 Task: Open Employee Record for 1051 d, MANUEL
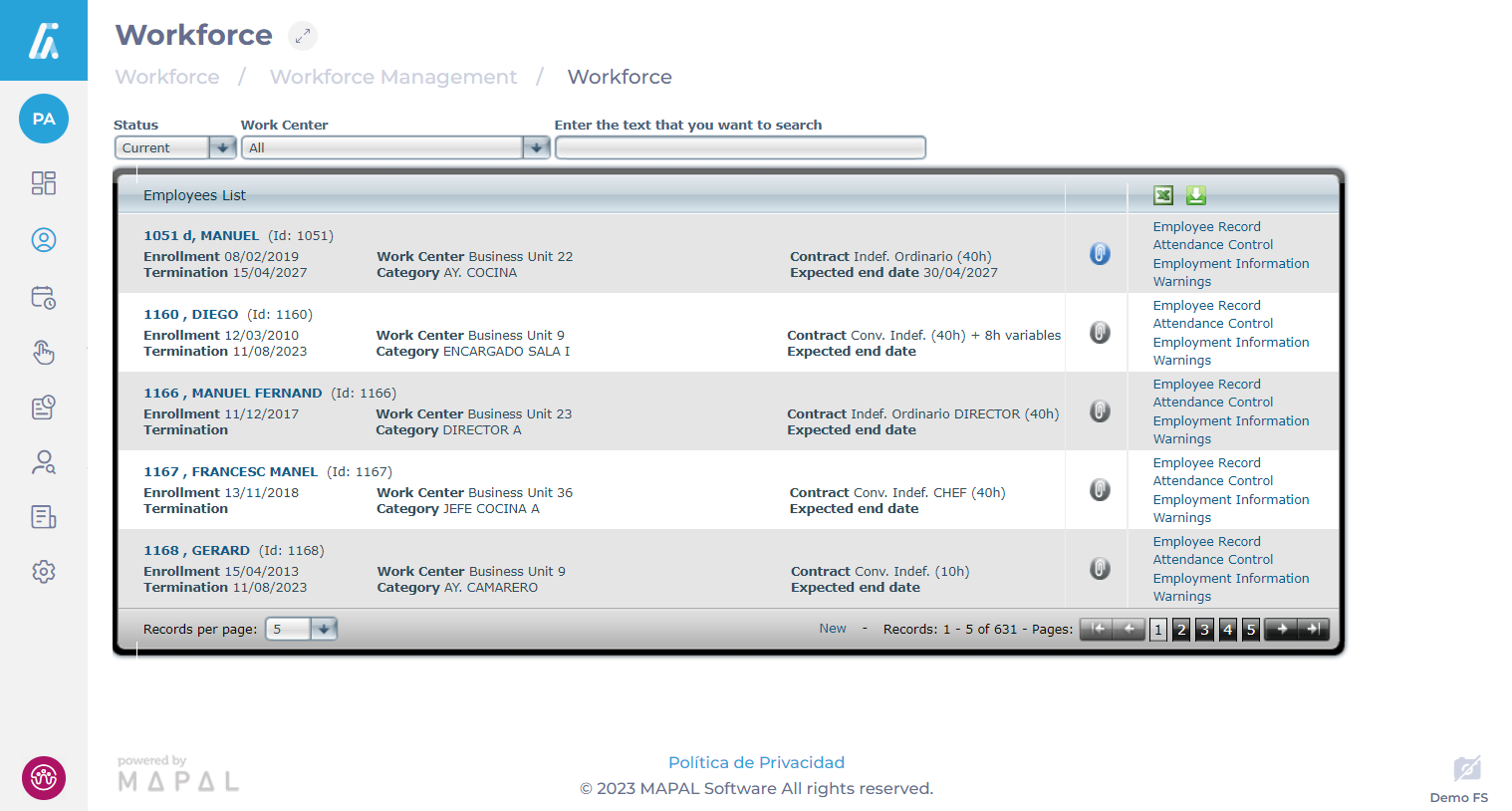pos(1207,227)
